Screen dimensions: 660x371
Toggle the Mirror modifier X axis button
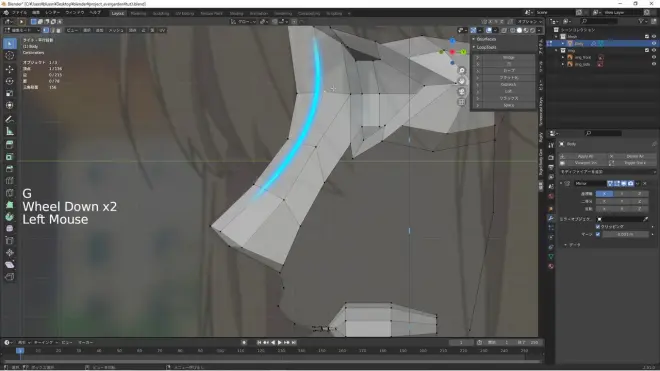pos(604,194)
